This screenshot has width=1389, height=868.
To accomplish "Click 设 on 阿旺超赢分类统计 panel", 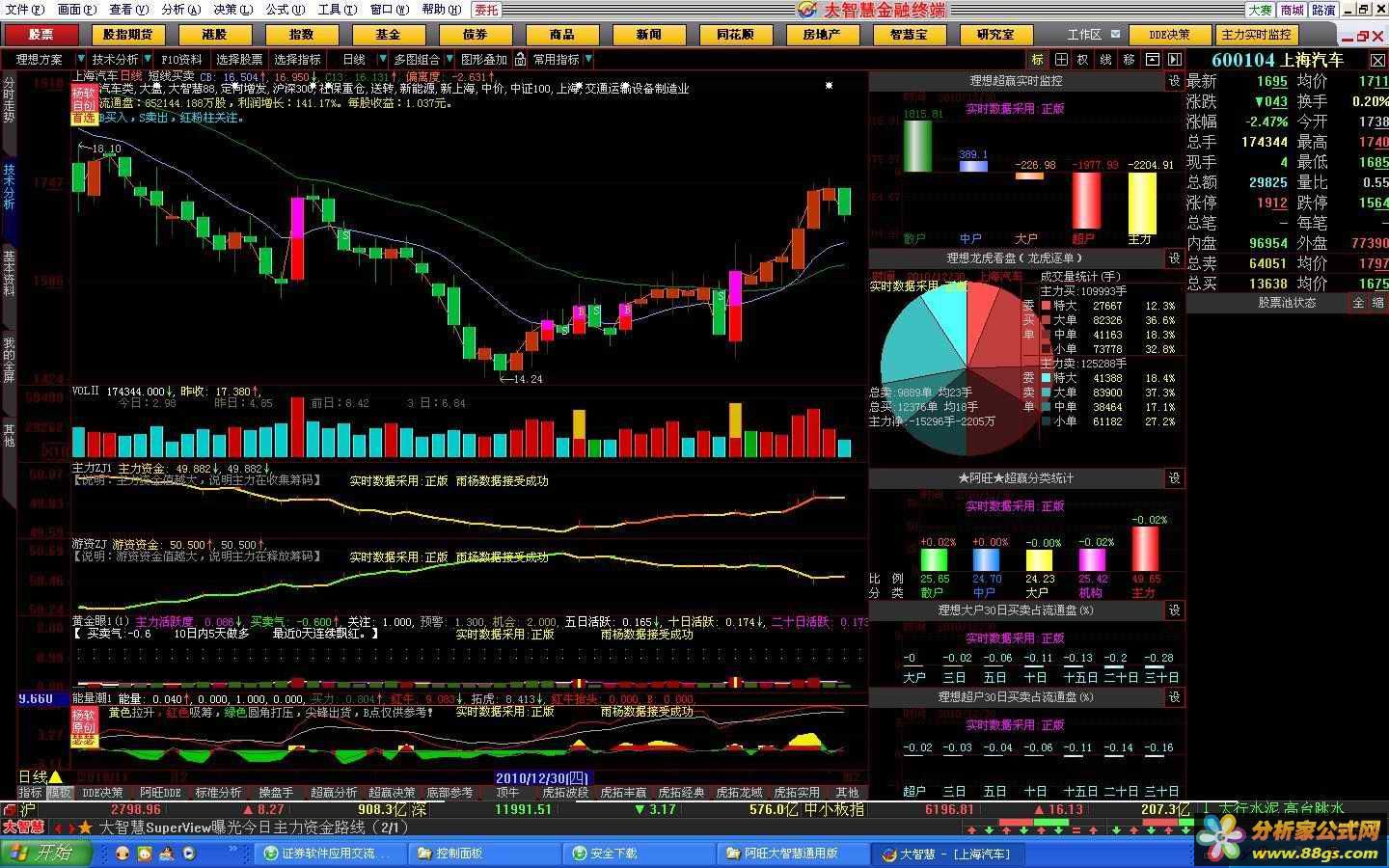I will (1174, 477).
